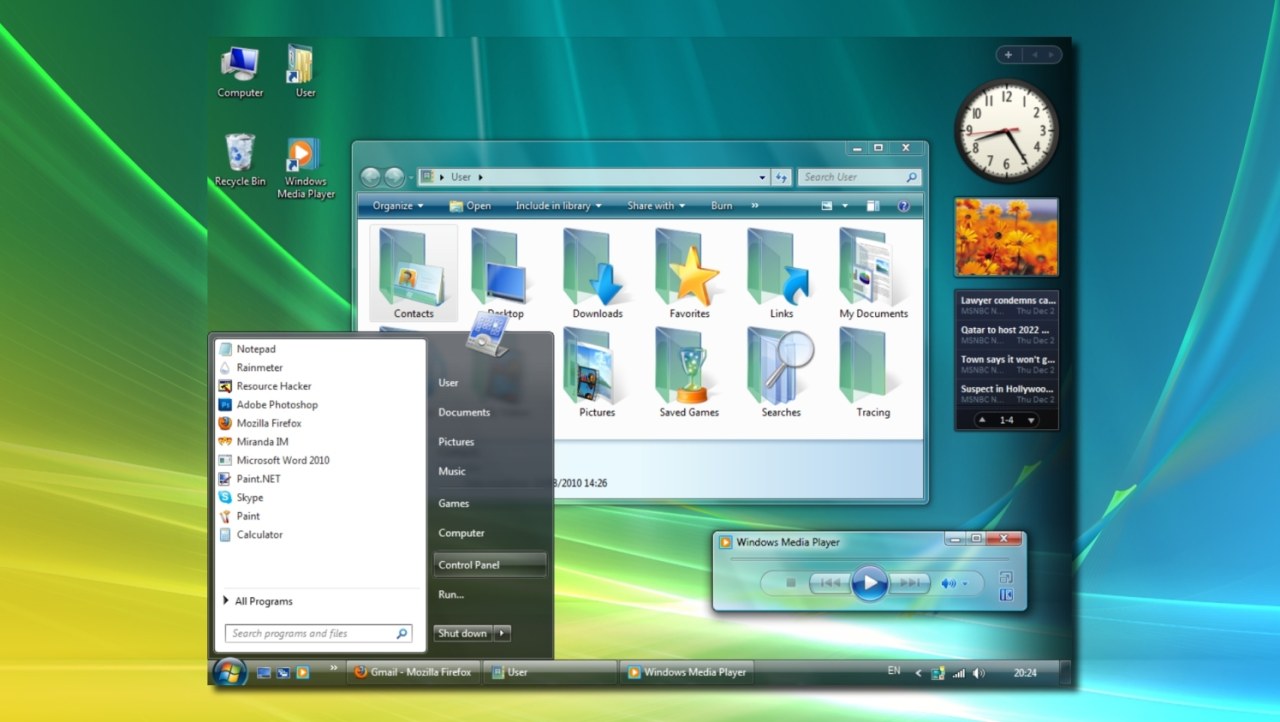Click the add gadget plus button
The image size is (1280, 722).
[1008, 55]
